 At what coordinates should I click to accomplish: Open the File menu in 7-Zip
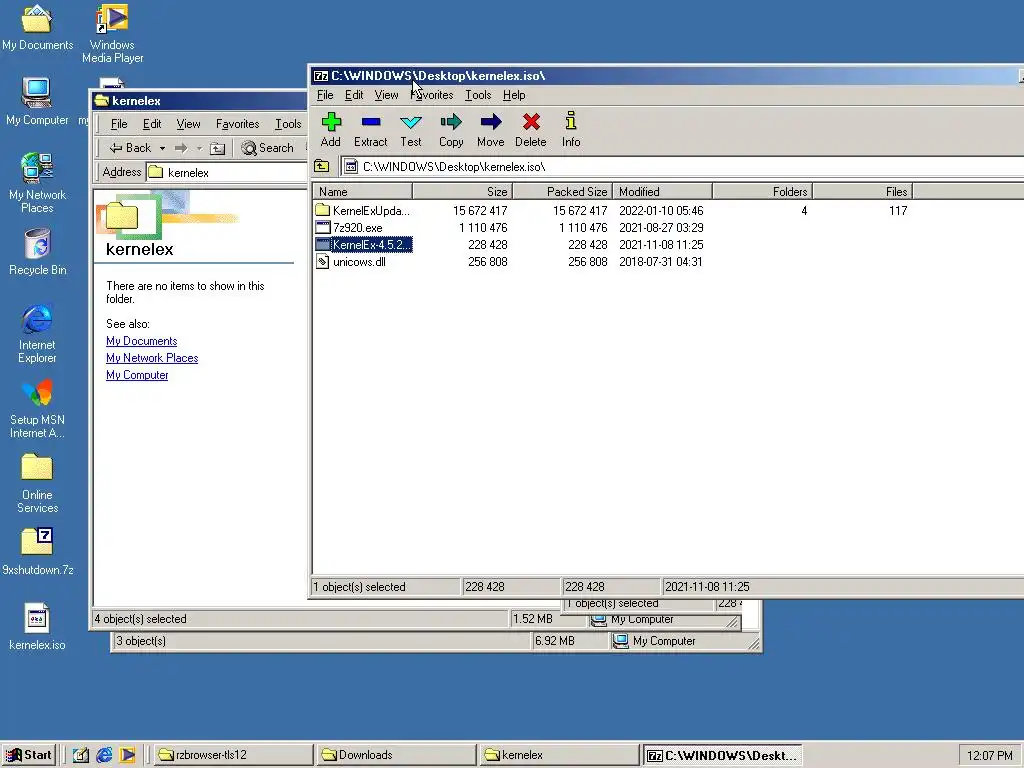point(325,95)
